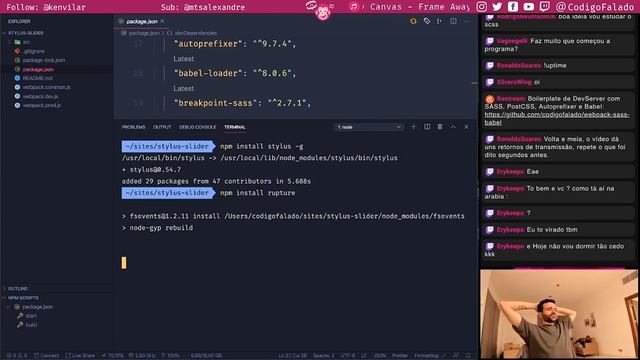Collapse package.json under NPM Scripts
This screenshot has height=360, width=640.
8,307
